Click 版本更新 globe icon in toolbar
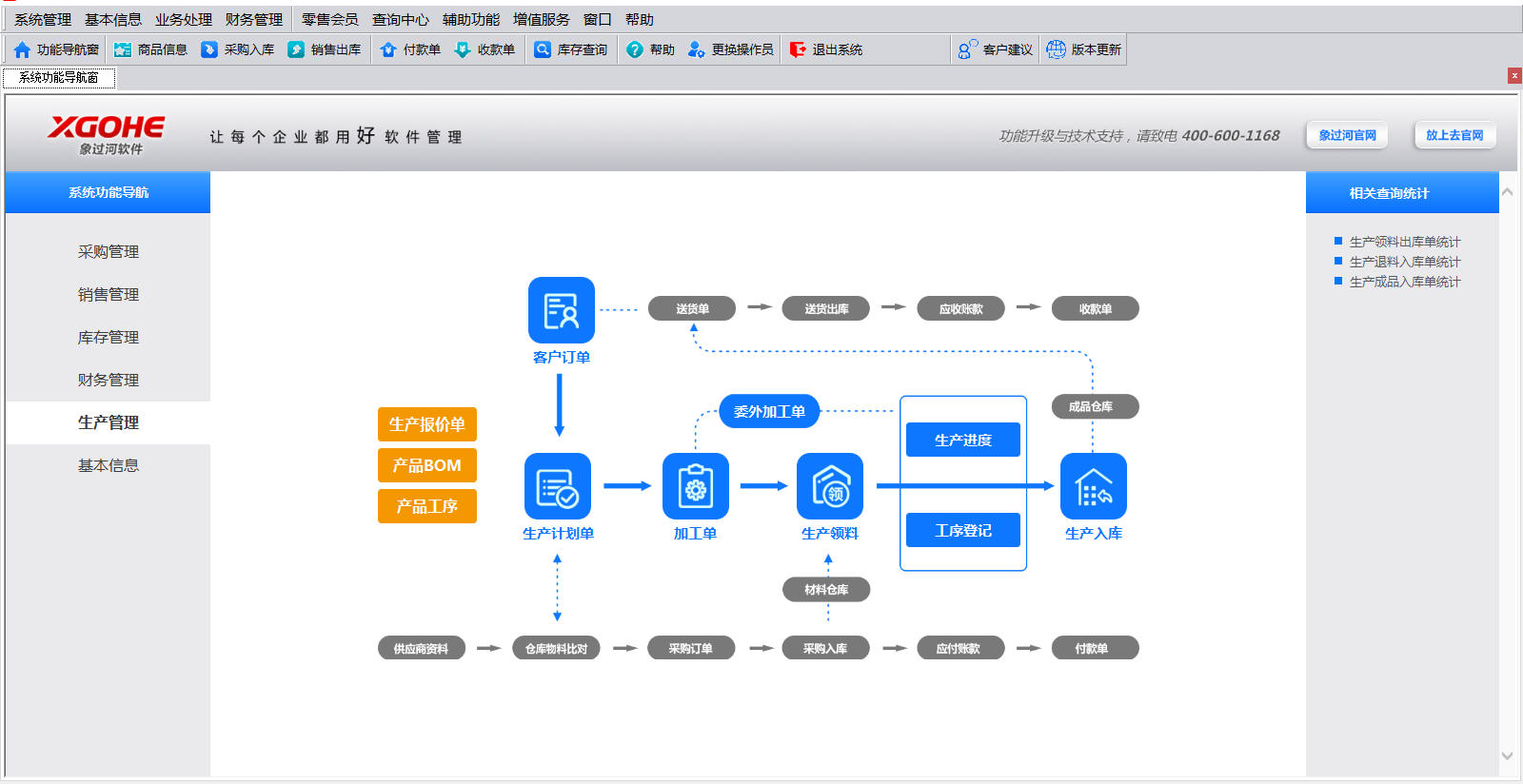The width and height of the screenshot is (1523, 784). pyautogui.click(x=1056, y=49)
